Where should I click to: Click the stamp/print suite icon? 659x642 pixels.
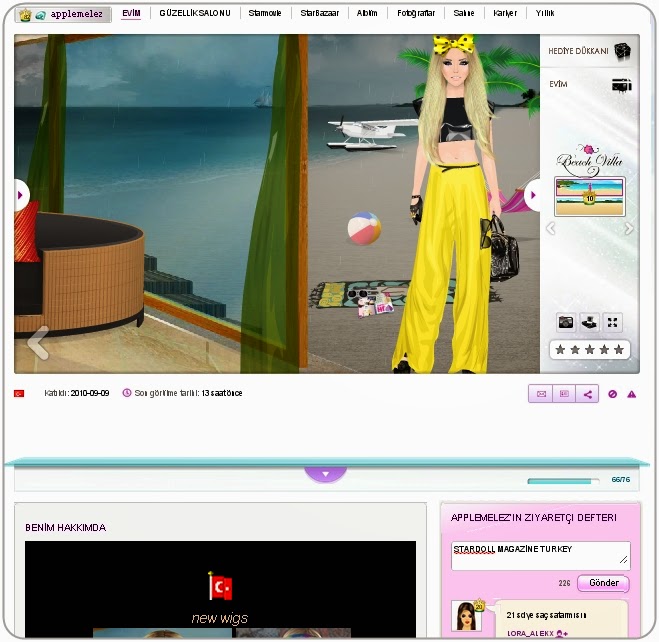click(589, 322)
